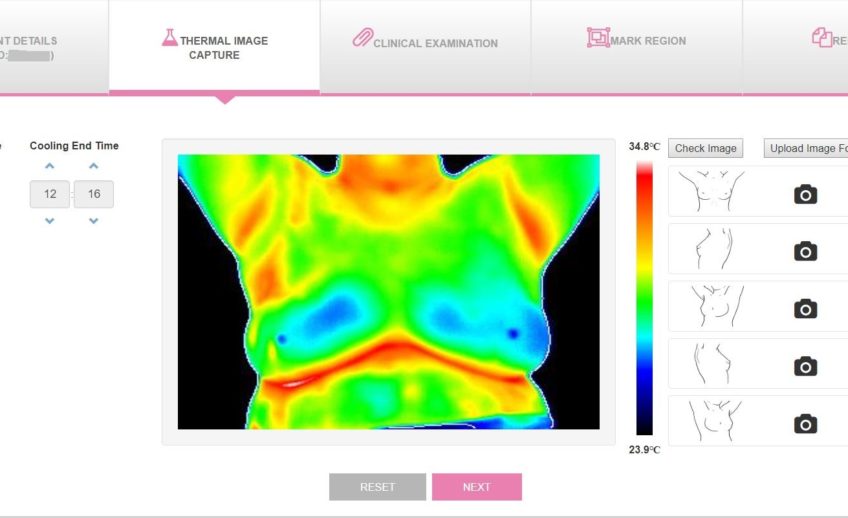The height and width of the screenshot is (518, 848).
Task: Capture image using fourth row camera icon
Action: 805,366
